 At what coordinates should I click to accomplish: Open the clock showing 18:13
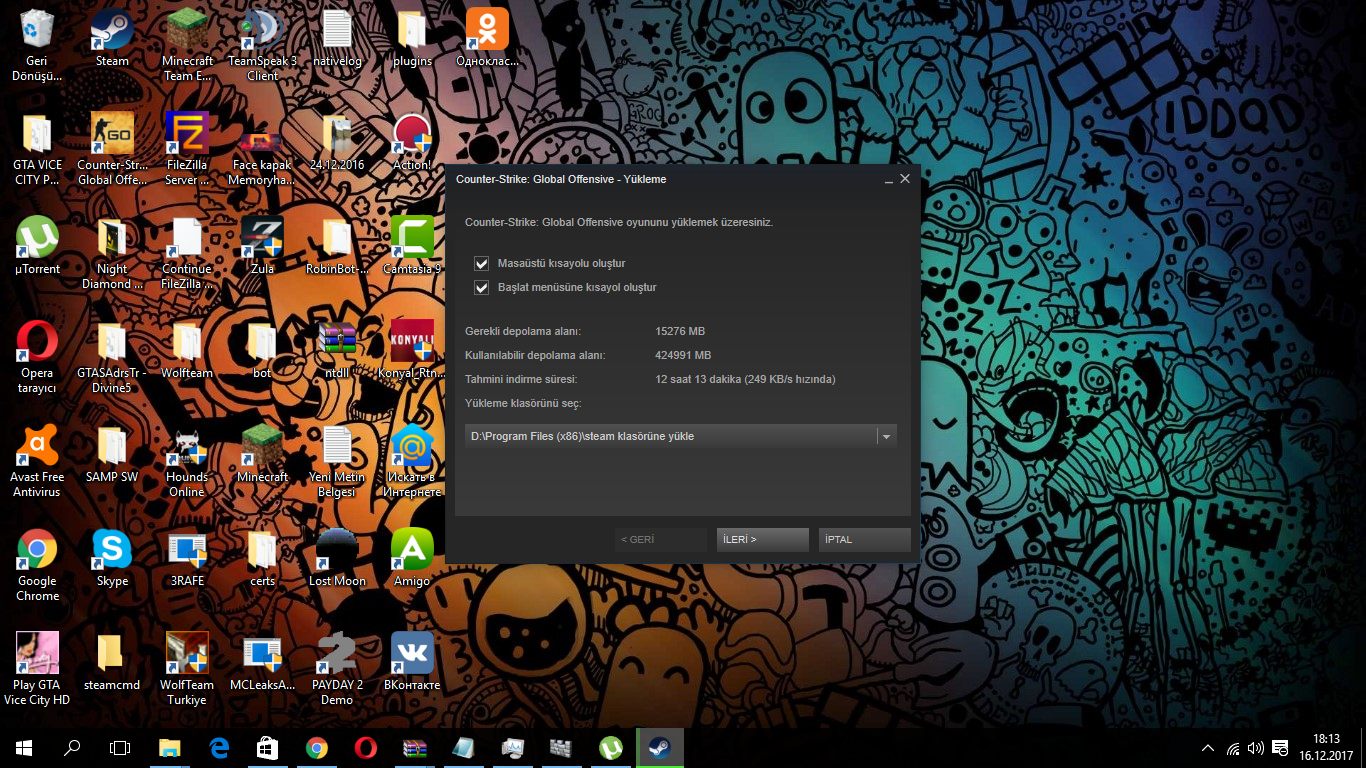1327,748
